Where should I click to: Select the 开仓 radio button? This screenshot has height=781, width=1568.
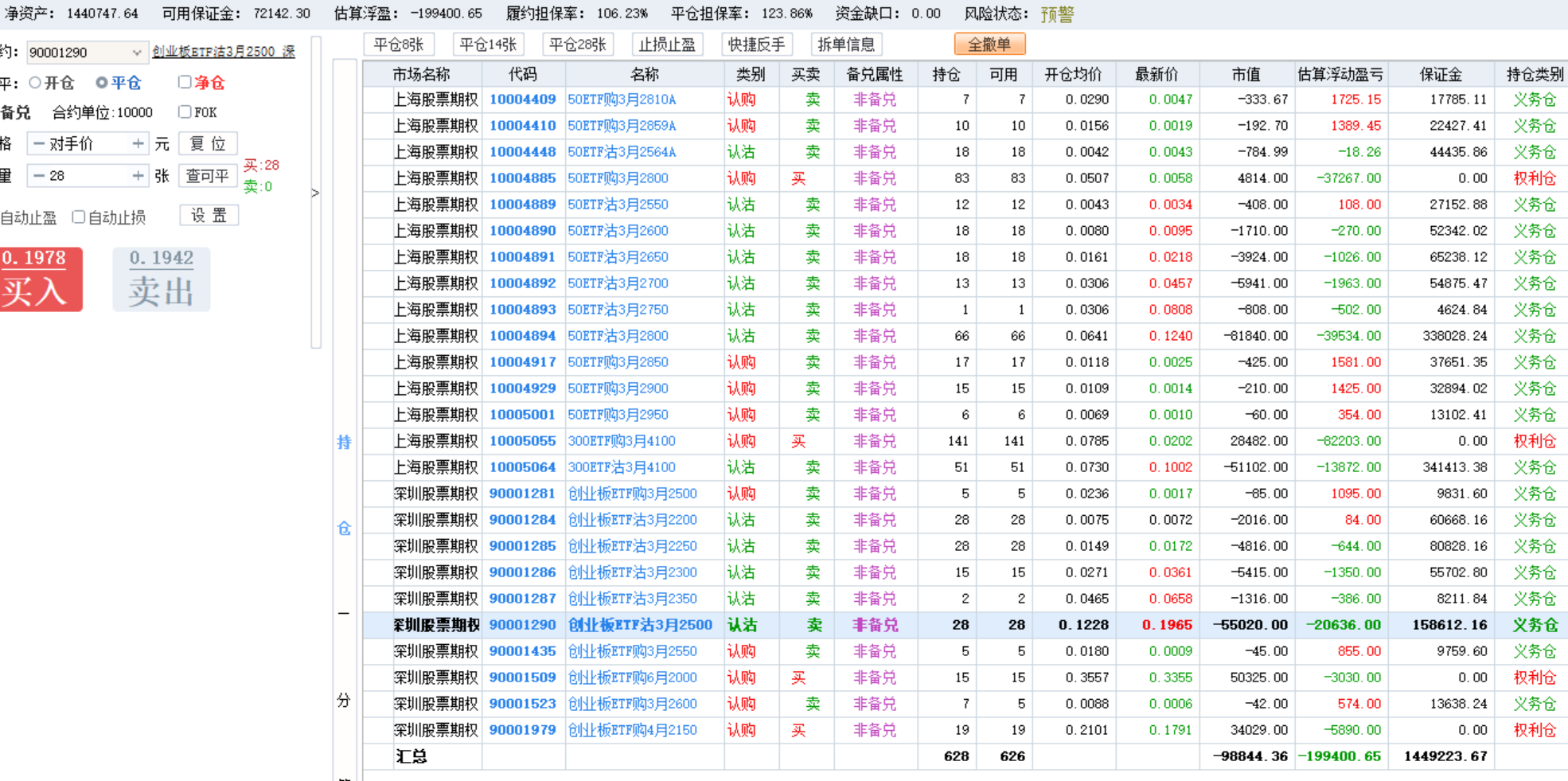tap(35, 83)
